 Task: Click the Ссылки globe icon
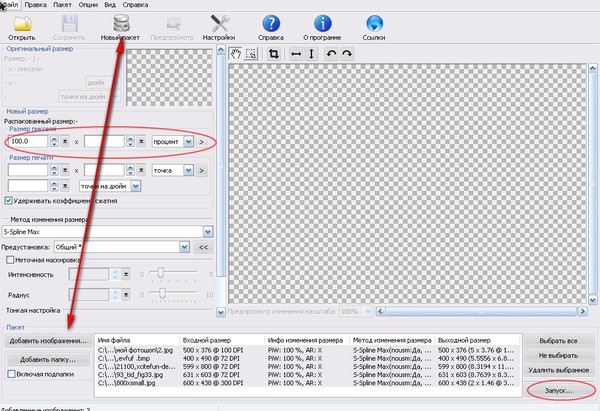374,24
